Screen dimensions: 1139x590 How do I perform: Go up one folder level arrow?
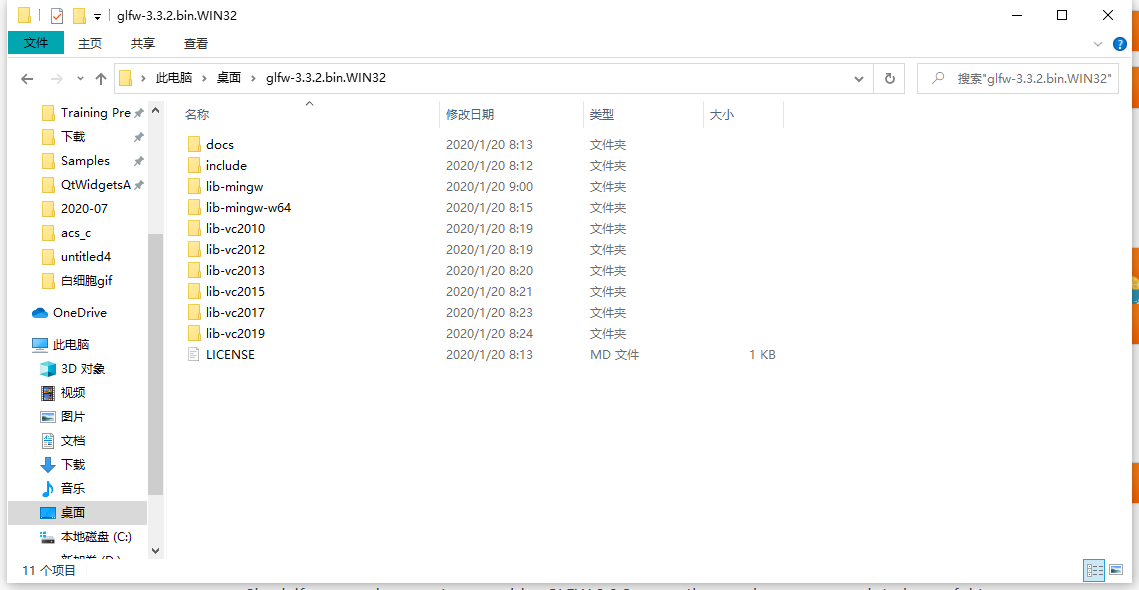[101, 78]
